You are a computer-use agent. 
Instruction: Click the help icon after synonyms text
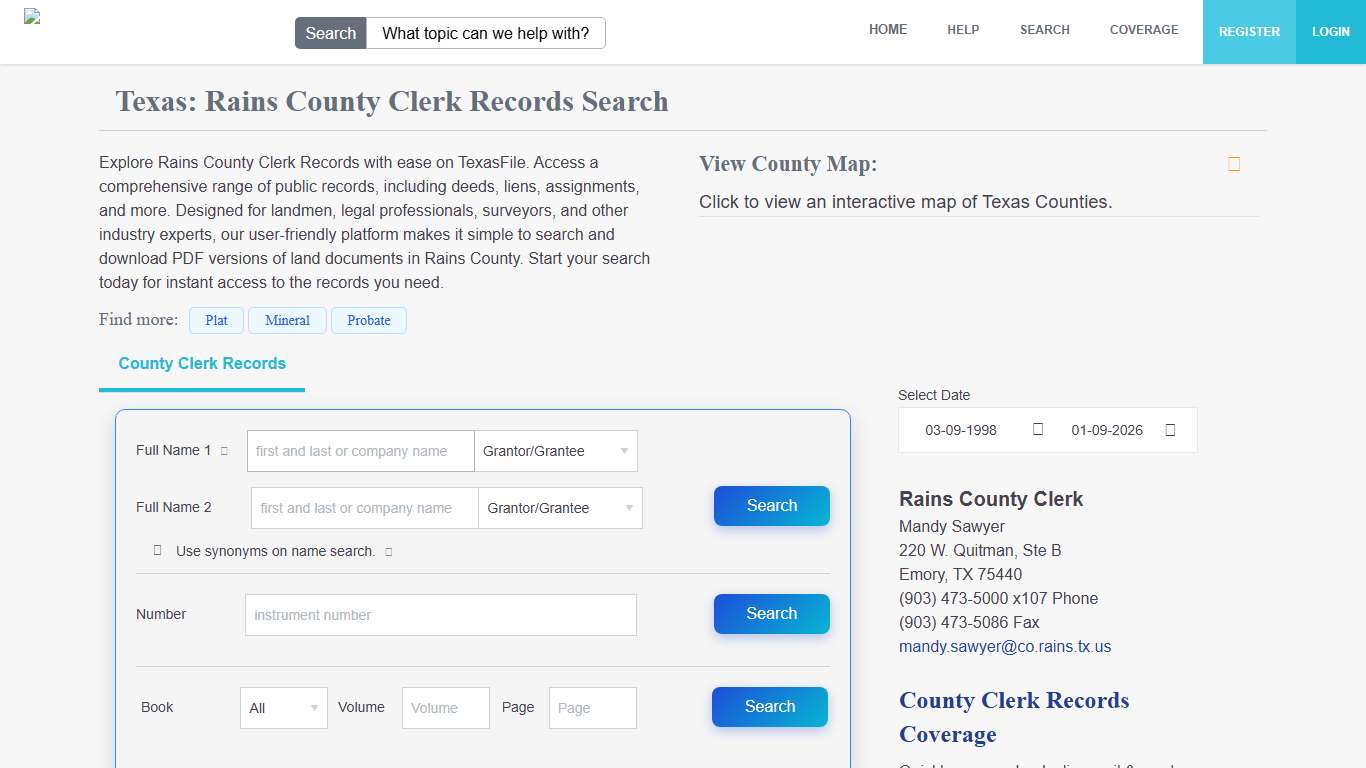(388, 551)
